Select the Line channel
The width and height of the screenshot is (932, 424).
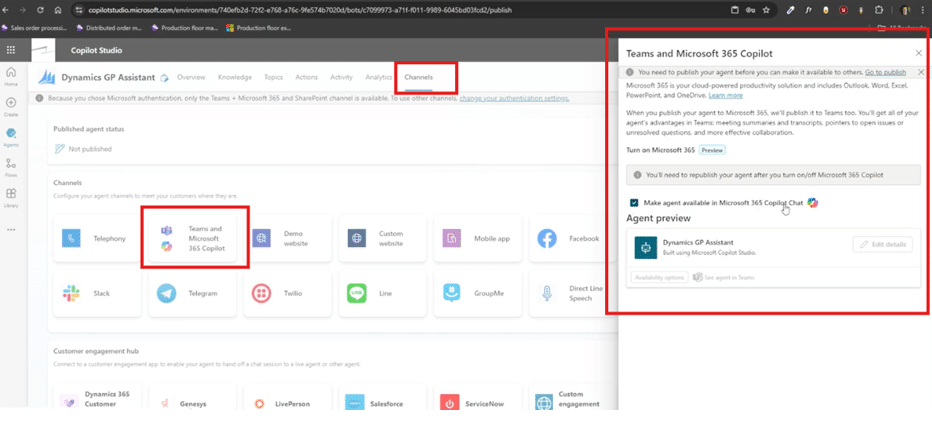383,293
